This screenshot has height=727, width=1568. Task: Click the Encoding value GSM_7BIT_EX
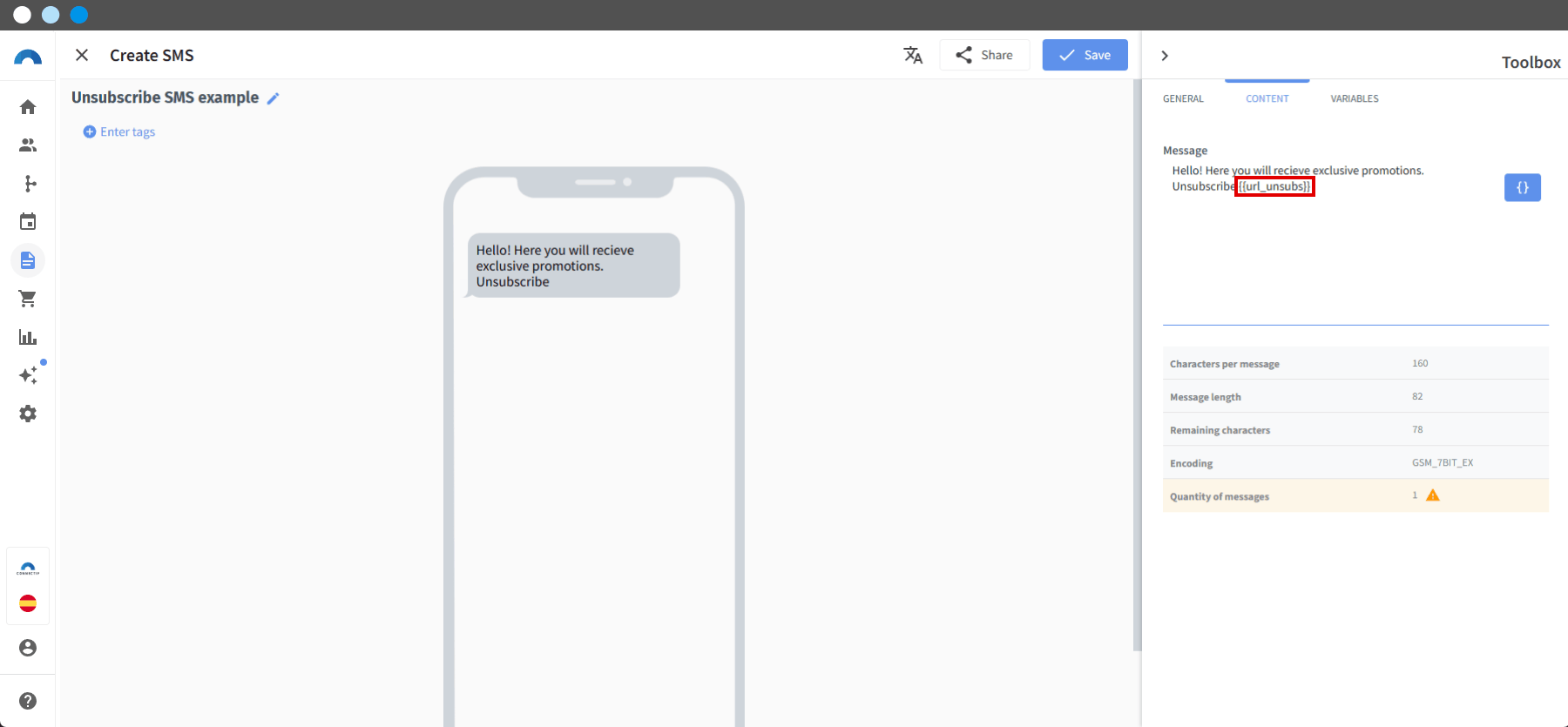click(x=1443, y=462)
